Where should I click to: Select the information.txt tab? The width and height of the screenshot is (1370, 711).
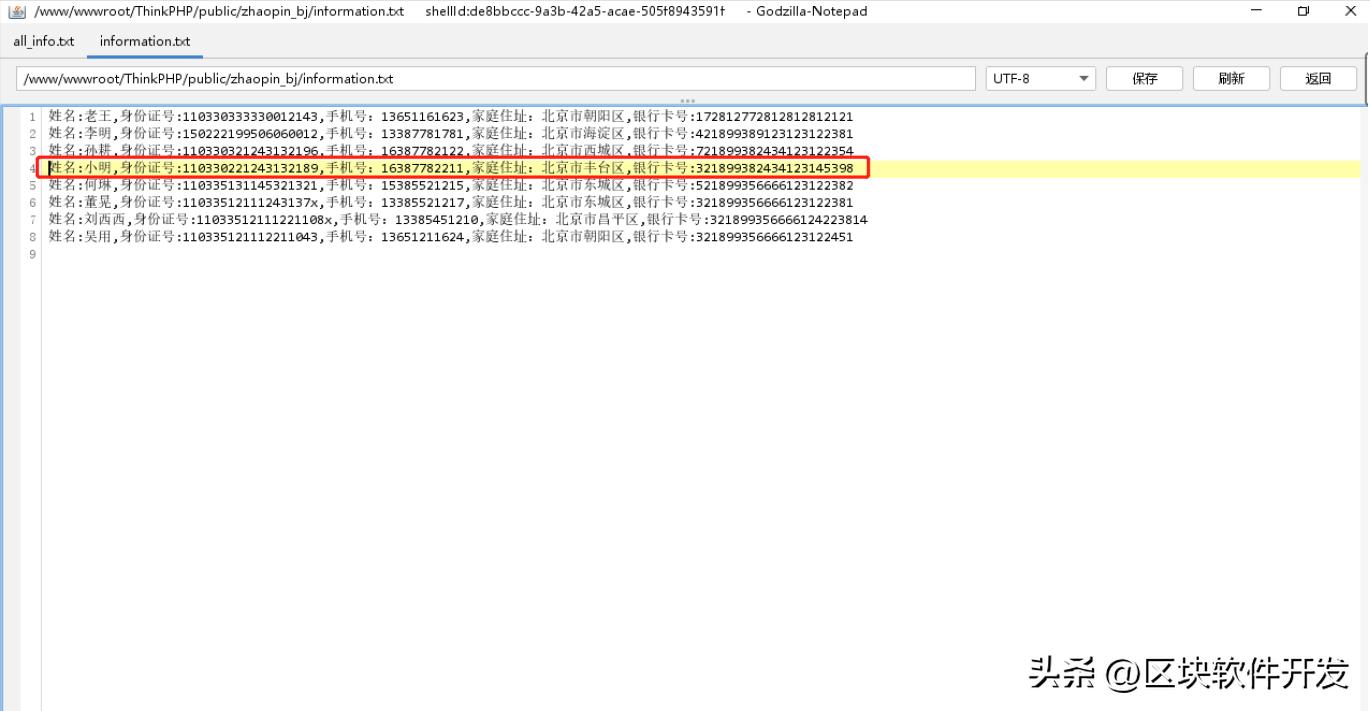145,41
